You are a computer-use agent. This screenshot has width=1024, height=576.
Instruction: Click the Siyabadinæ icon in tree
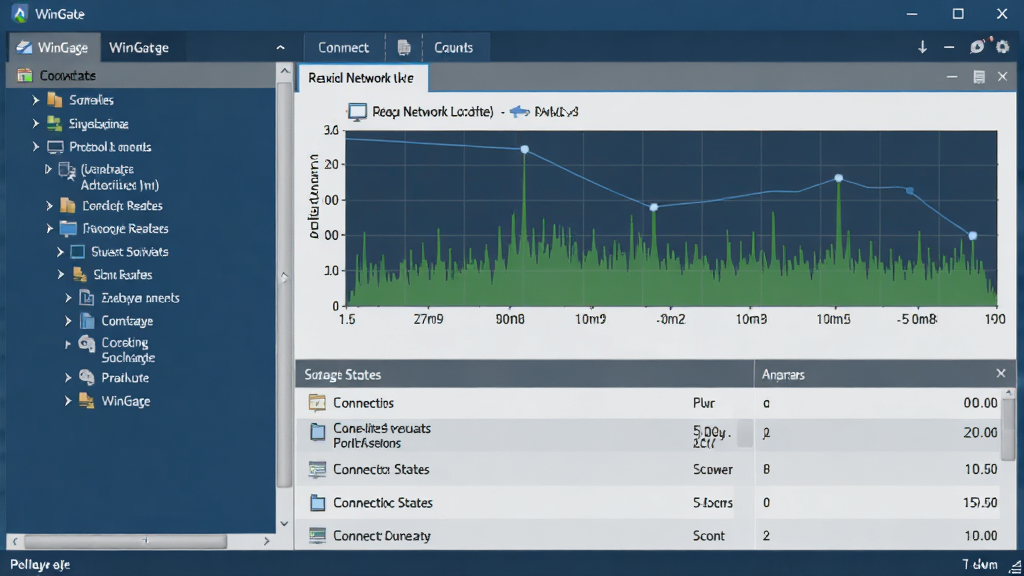pos(55,123)
